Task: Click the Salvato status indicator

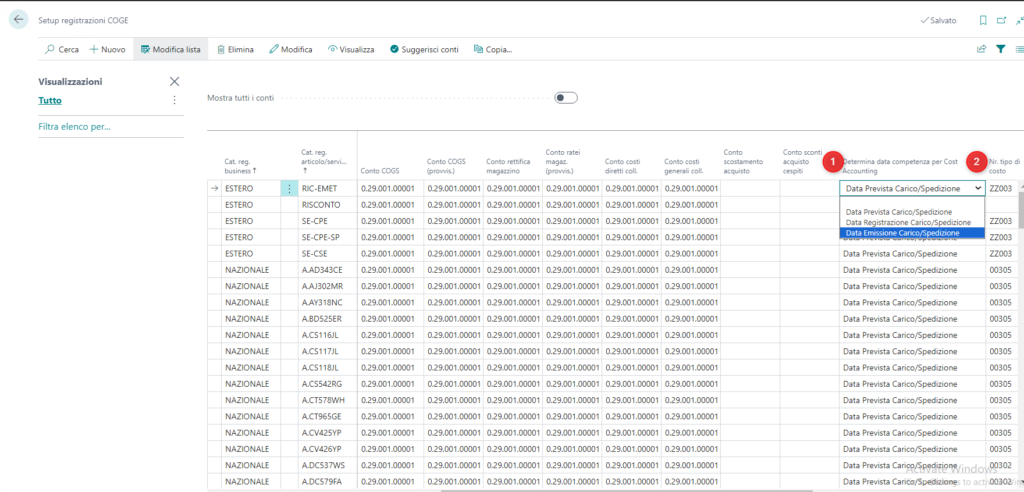Action: (x=938, y=20)
